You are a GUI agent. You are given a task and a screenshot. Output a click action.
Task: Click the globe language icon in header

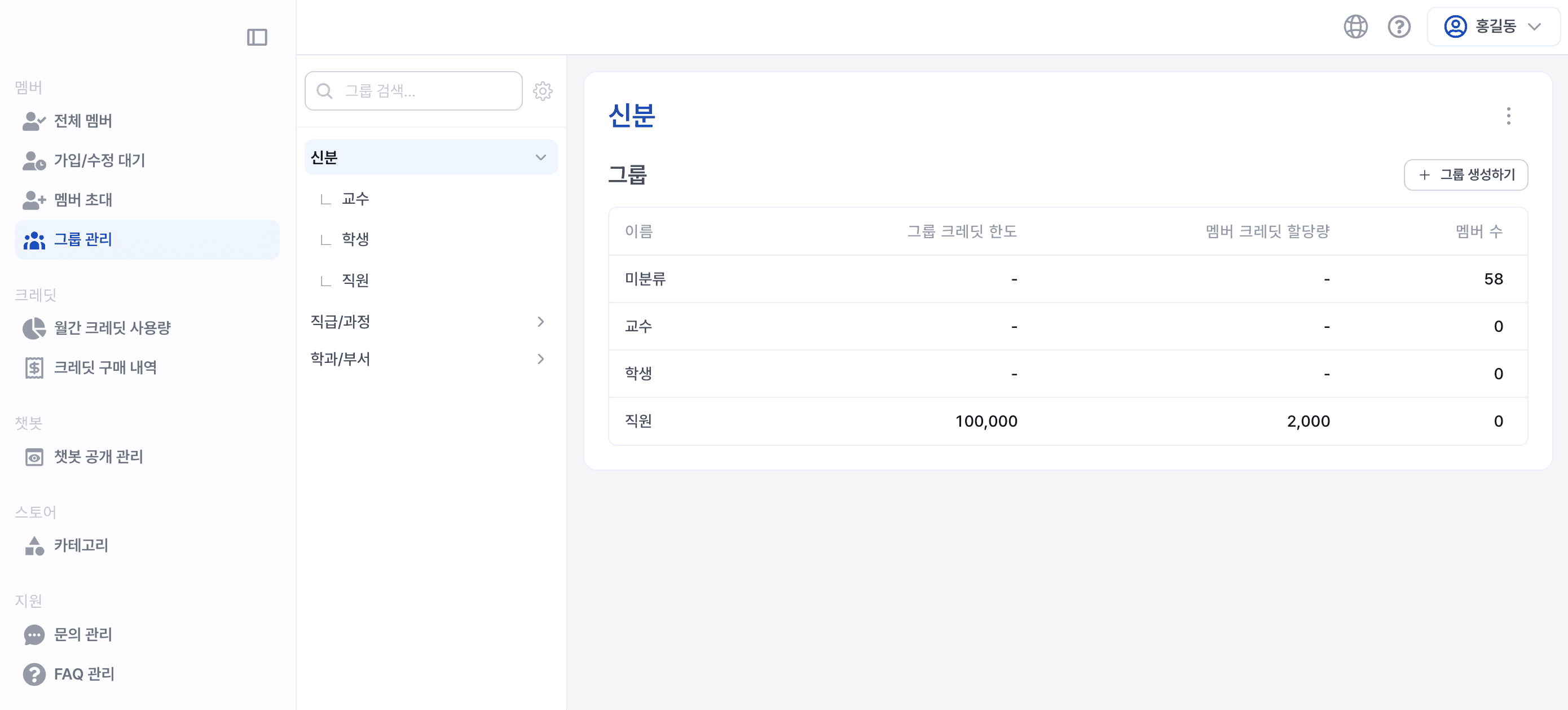click(1355, 26)
